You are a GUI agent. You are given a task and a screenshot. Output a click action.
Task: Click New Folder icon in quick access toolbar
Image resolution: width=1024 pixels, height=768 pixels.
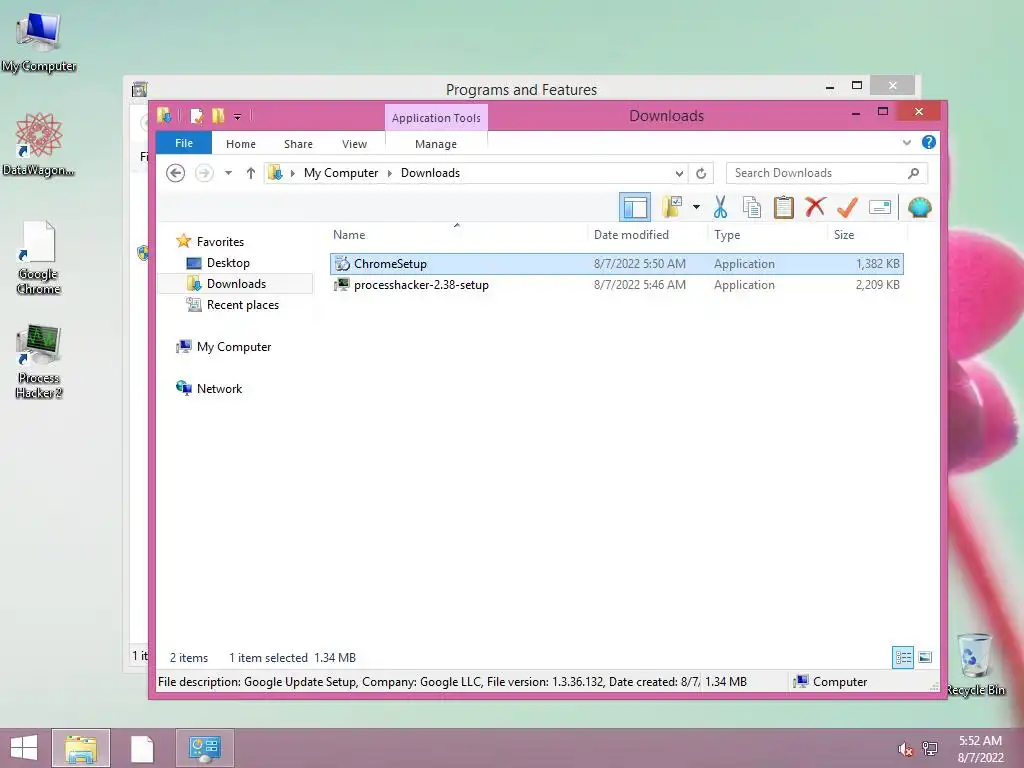[x=218, y=116]
